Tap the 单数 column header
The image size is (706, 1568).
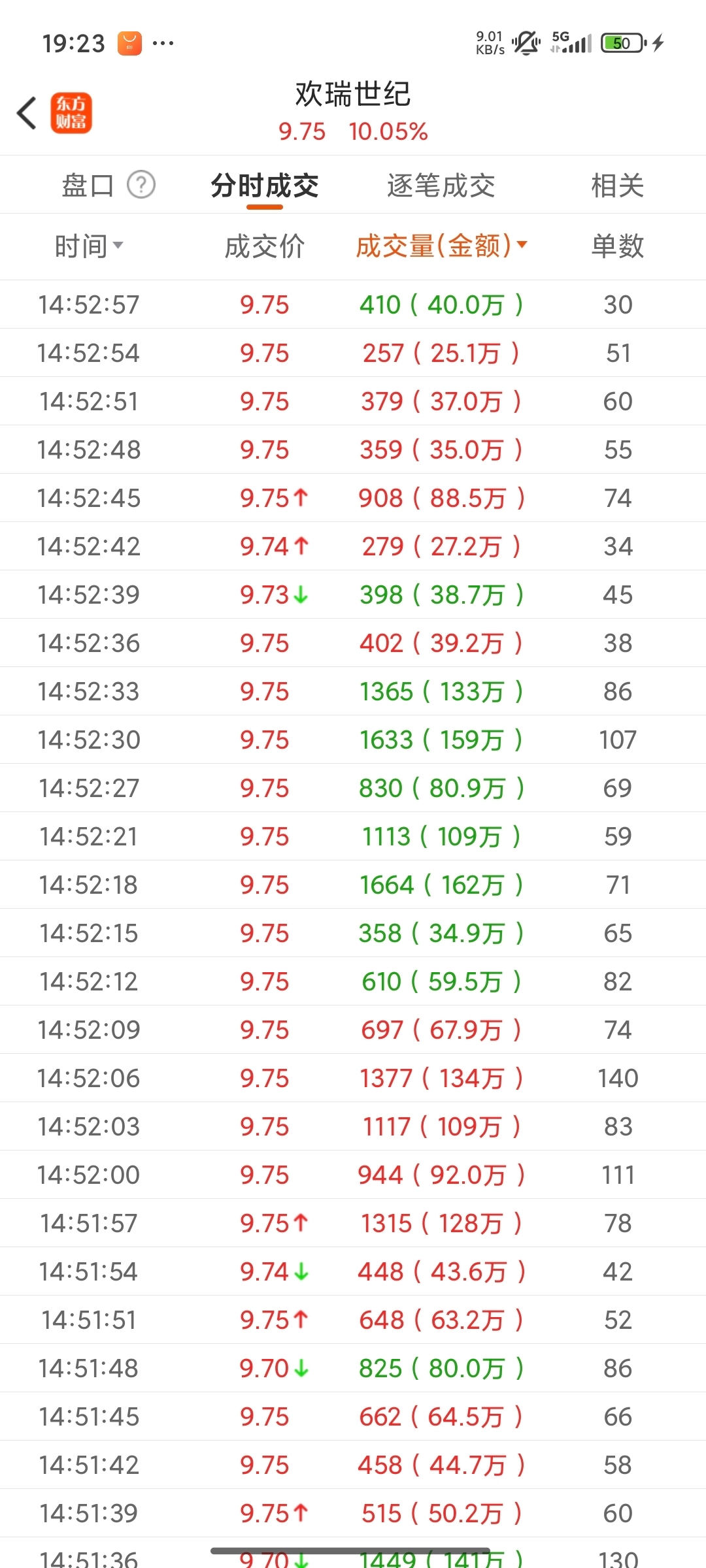[617, 246]
